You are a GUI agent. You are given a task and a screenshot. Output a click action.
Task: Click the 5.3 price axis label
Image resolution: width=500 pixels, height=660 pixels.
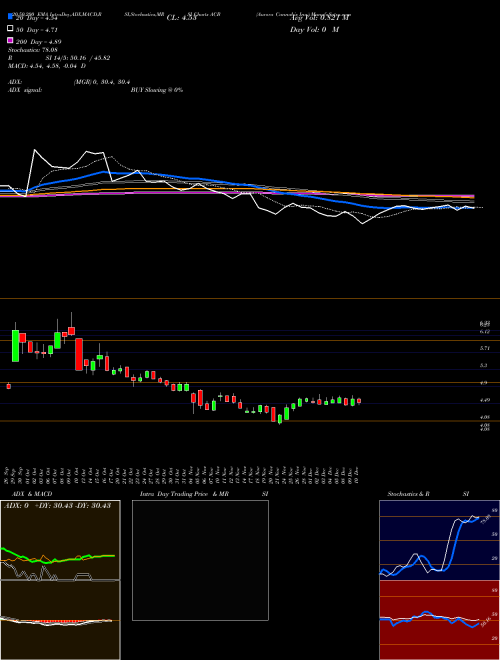point(484,365)
